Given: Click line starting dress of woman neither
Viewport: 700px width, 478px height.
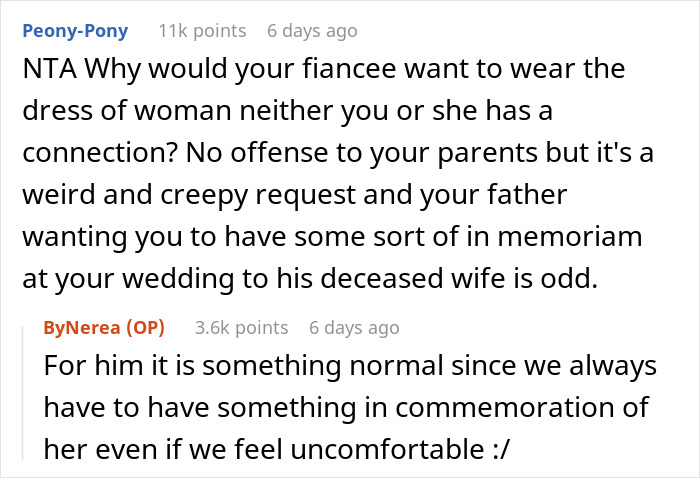Looking at the screenshot, I should (288, 111).
